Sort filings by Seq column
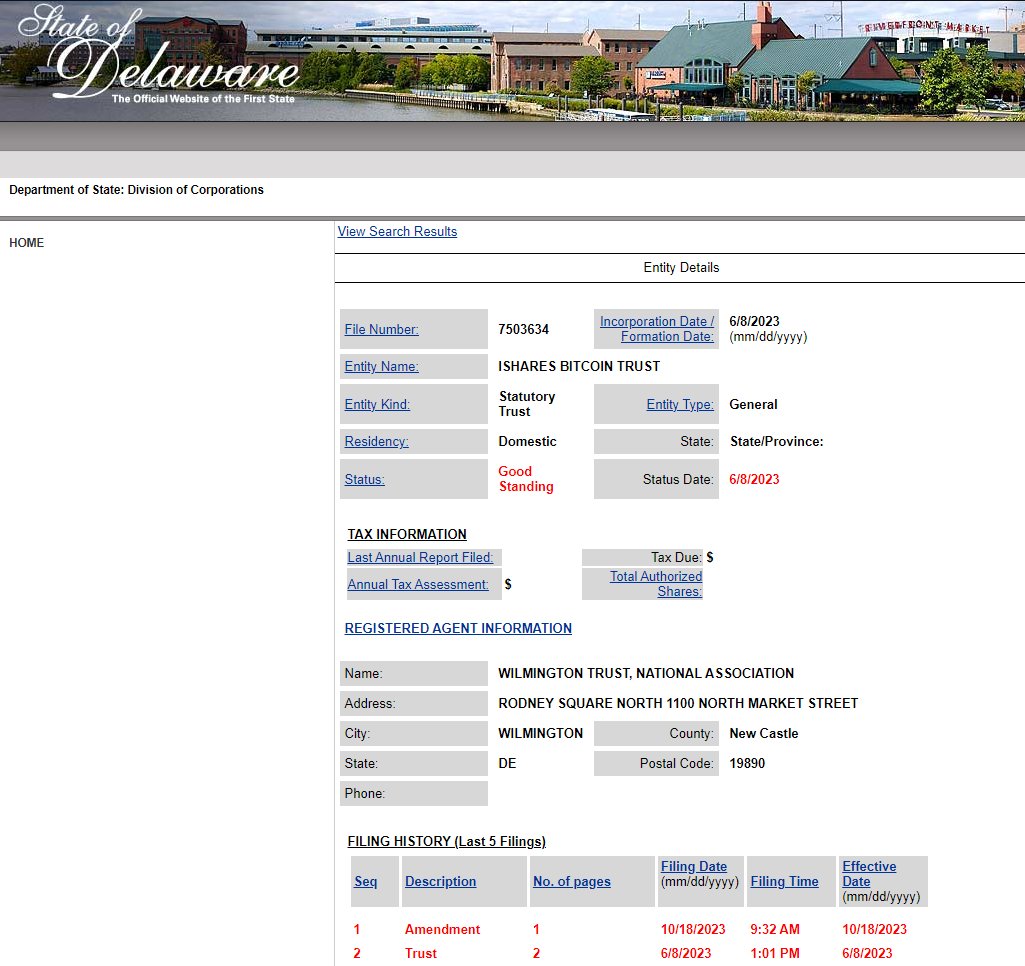This screenshot has width=1025, height=966. click(365, 881)
